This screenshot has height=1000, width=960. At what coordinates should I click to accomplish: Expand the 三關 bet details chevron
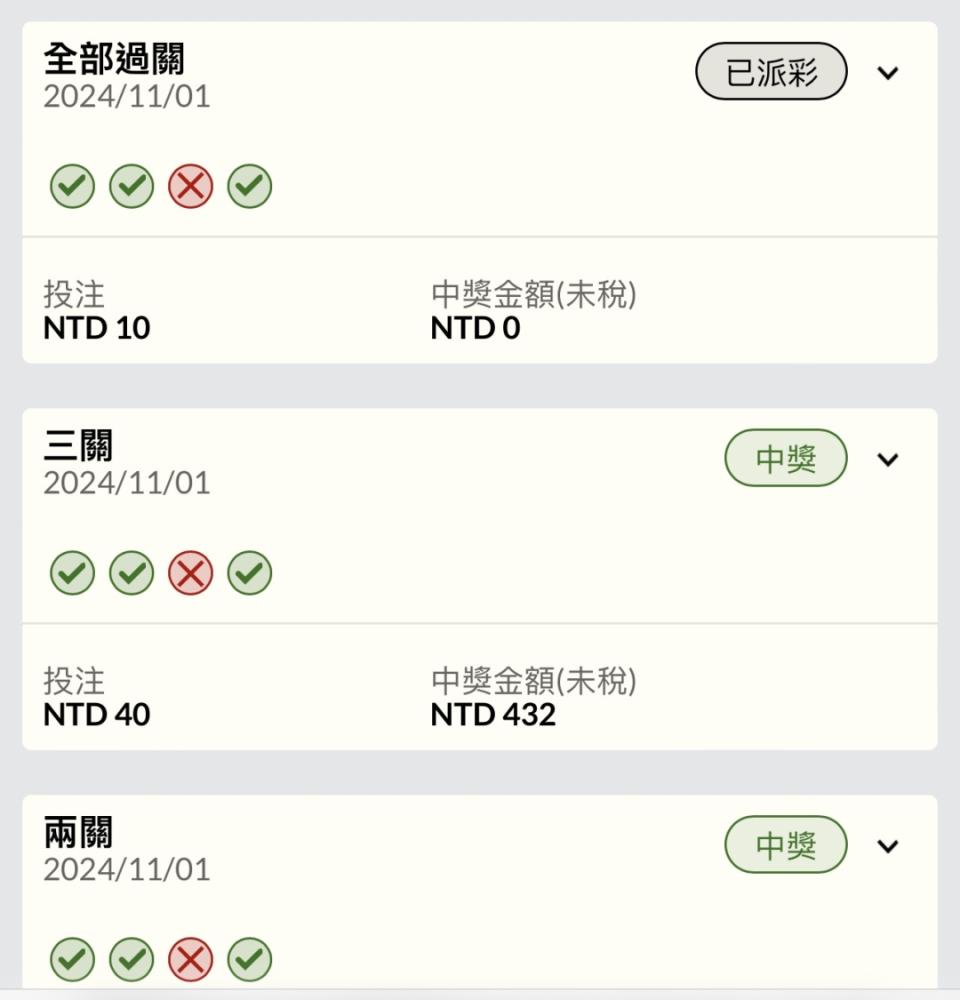(888, 459)
